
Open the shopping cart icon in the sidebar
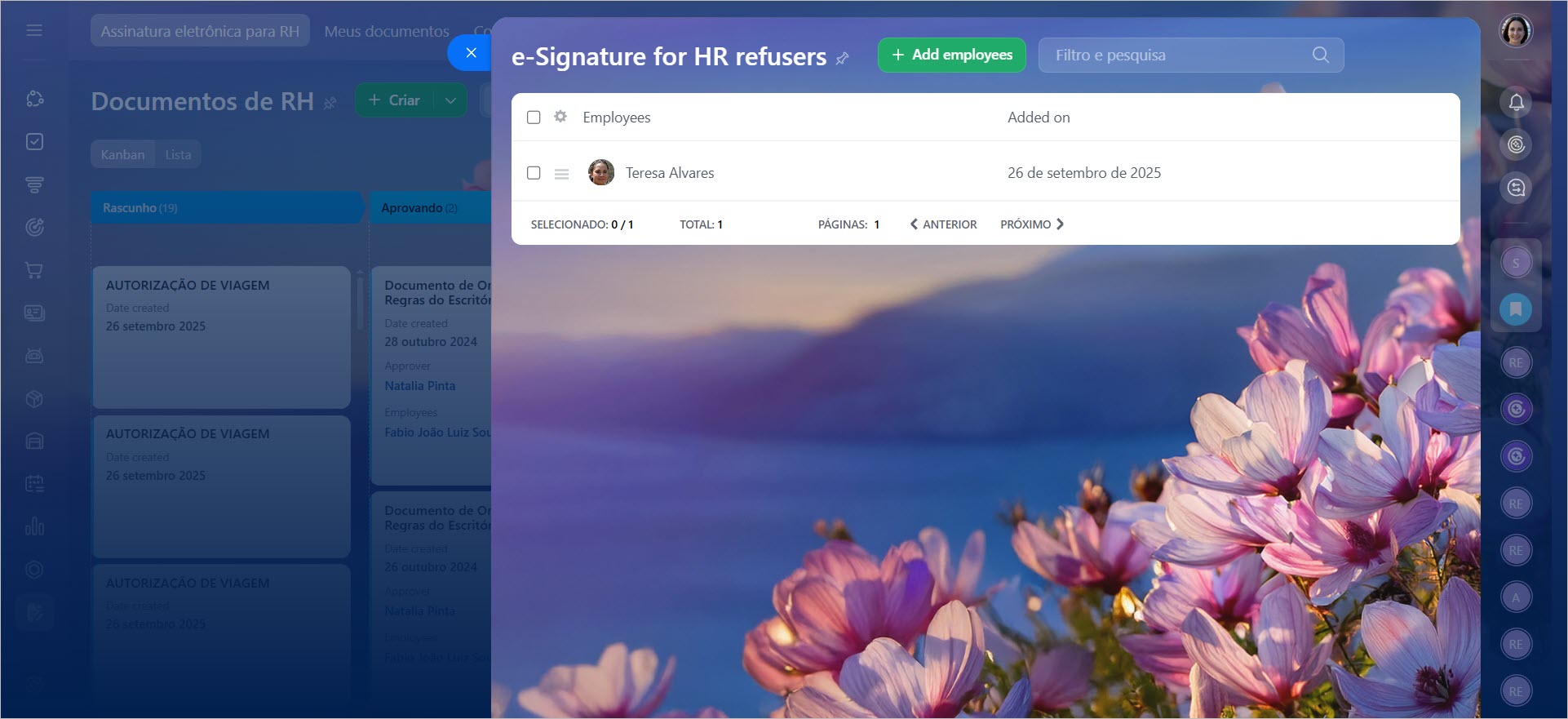click(x=34, y=270)
